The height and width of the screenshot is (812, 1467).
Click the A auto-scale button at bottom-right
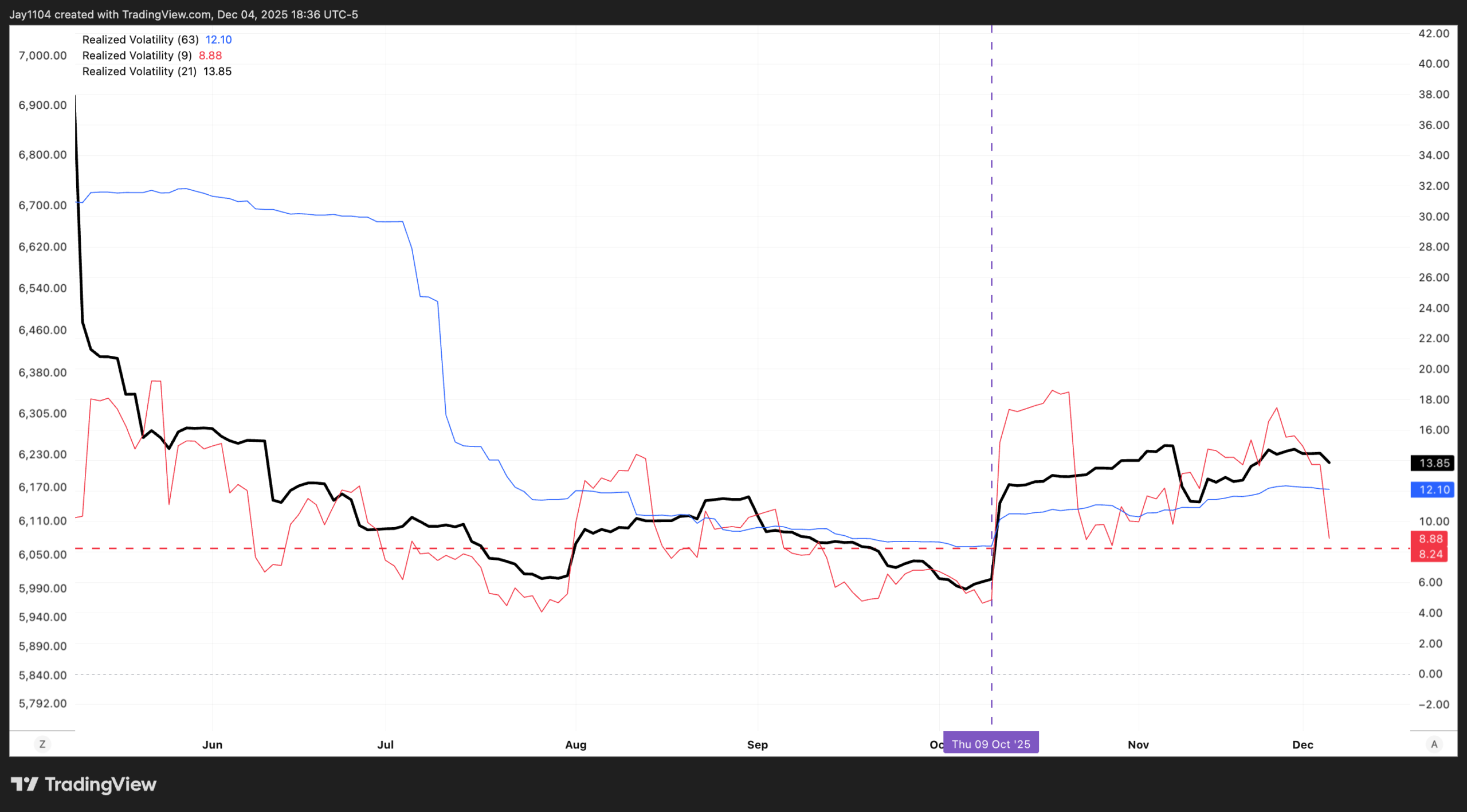(x=1434, y=744)
